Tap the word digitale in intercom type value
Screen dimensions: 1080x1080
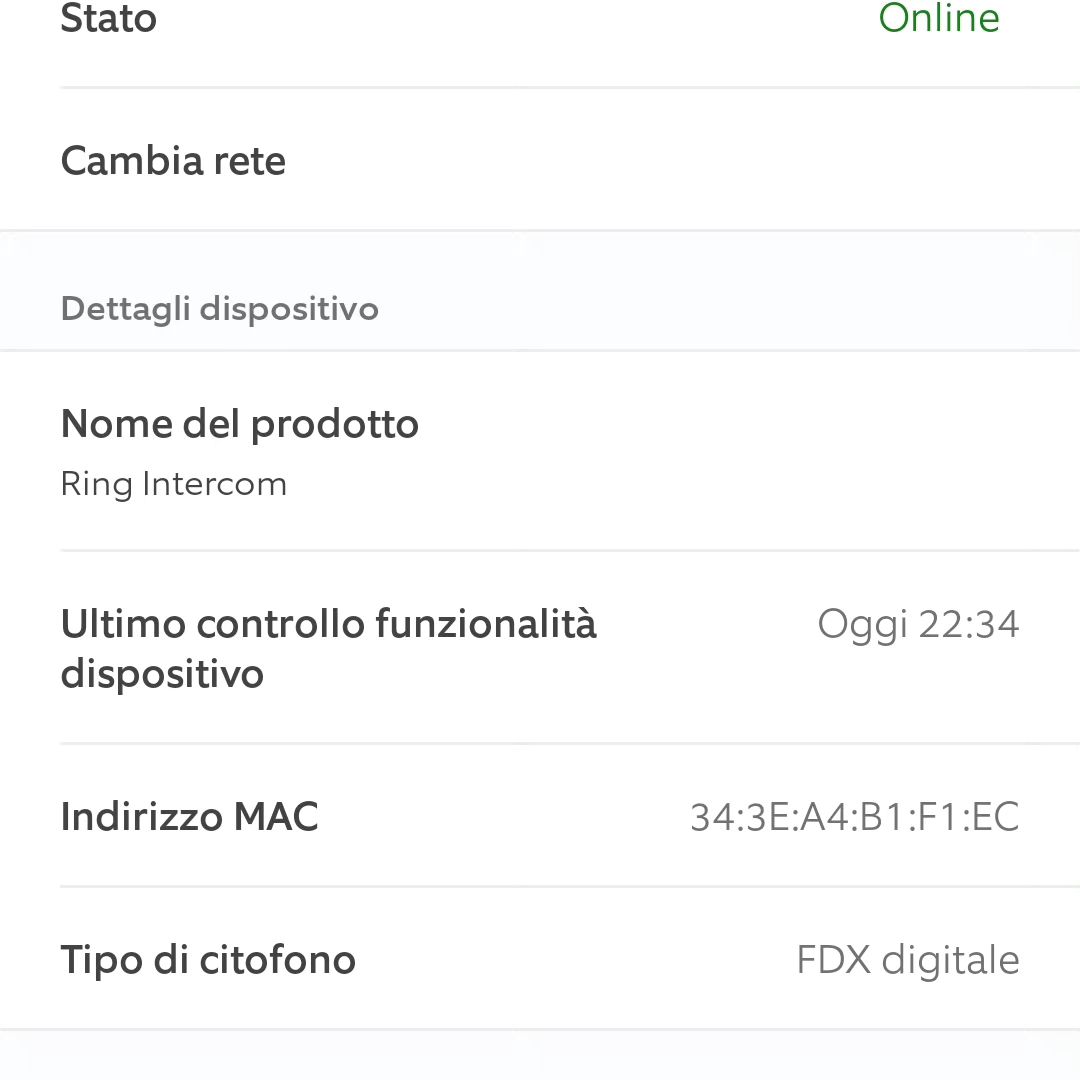coord(951,960)
